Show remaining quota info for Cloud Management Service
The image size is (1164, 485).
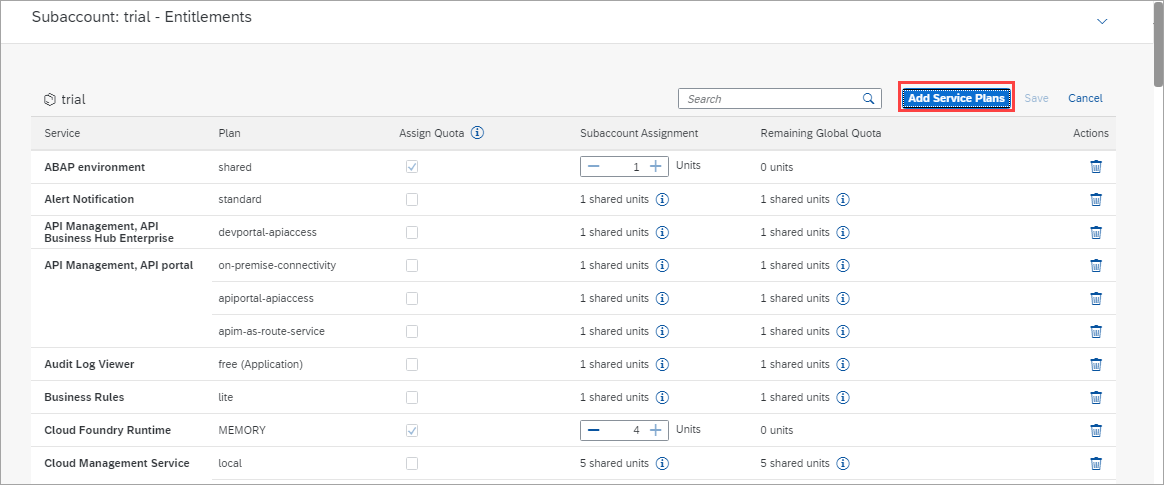(x=843, y=463)
